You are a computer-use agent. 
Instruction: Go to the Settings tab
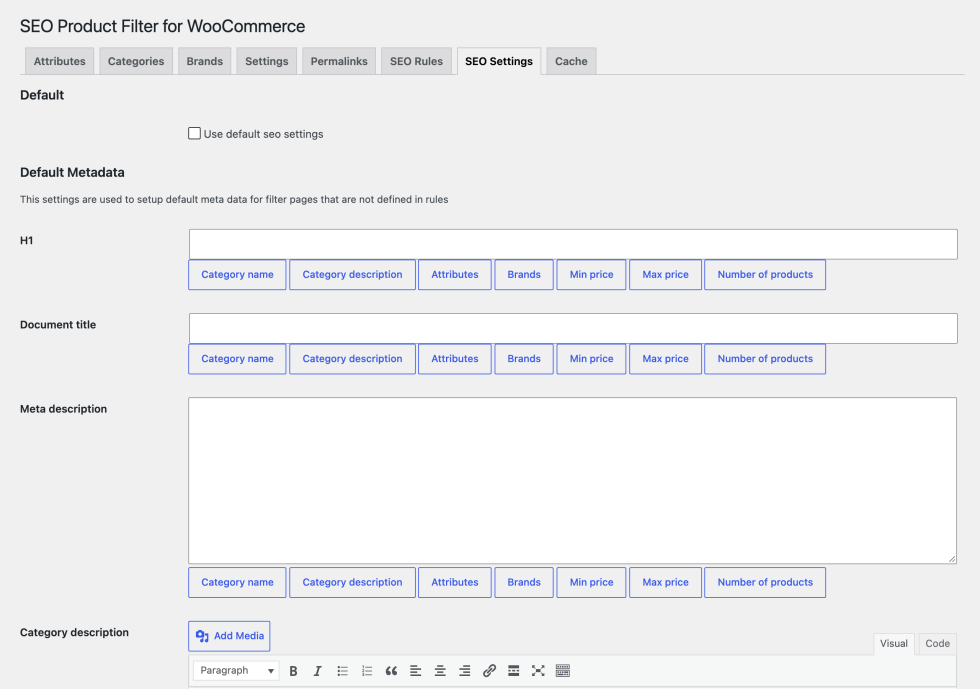pyautogui.click(x=266, y=61)
